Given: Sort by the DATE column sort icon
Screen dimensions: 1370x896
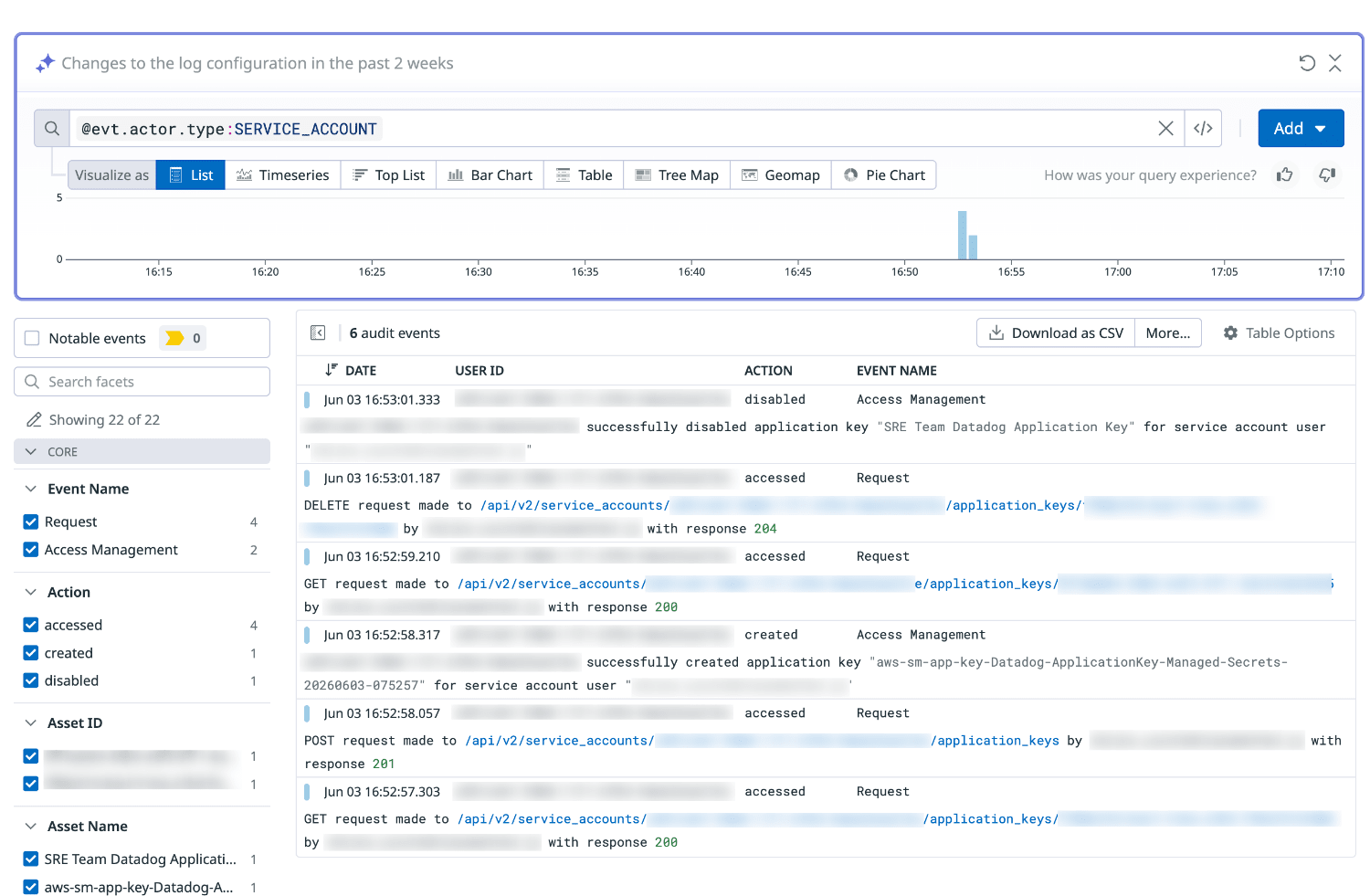Looking at the screenshot, I should pyautogui.click(x=331, y=370).
